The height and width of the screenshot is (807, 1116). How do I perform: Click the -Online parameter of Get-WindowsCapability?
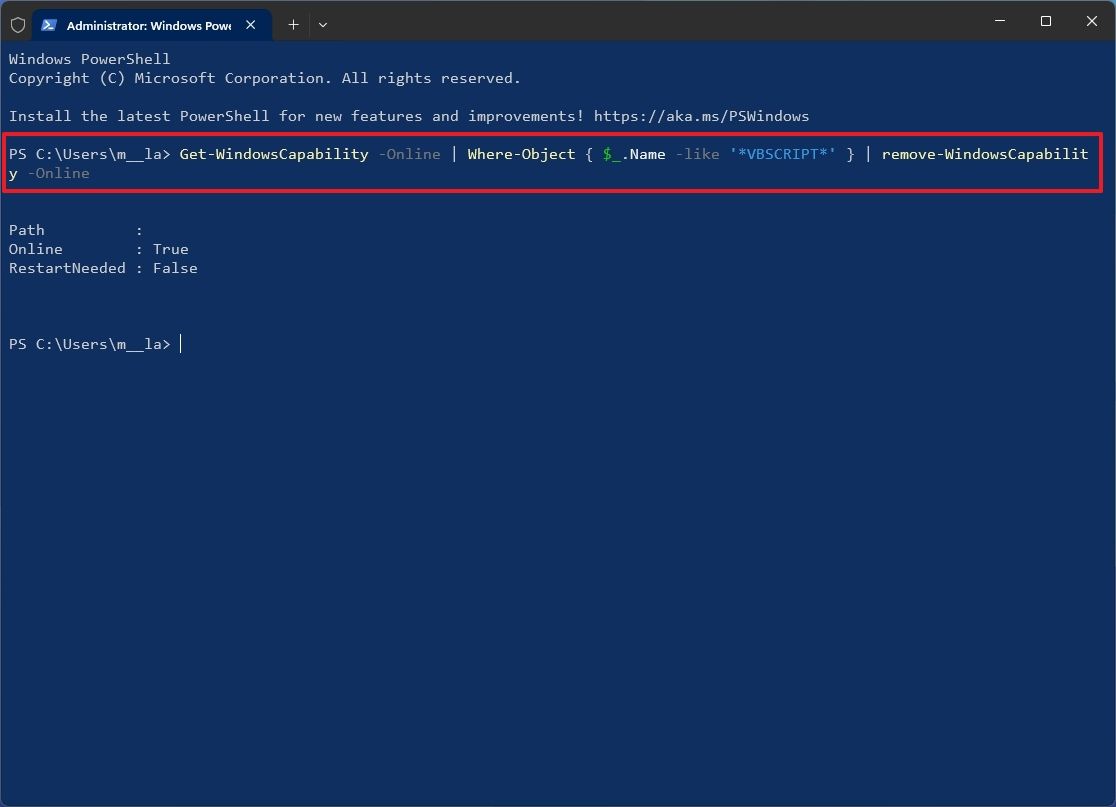tap(410, 154)
